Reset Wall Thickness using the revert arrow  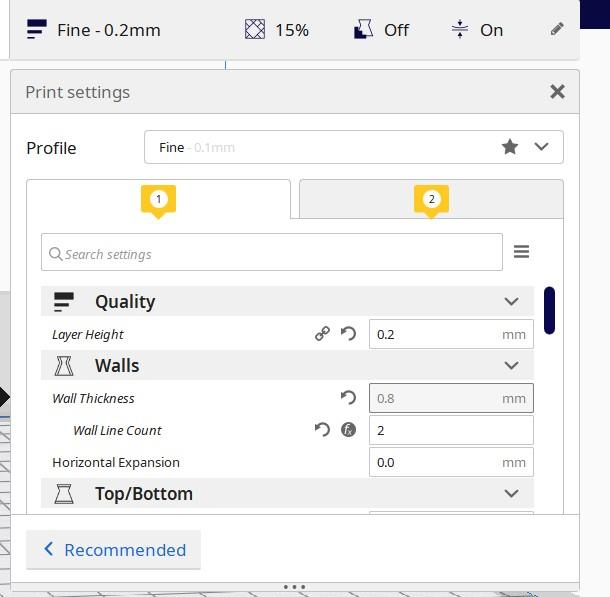point(348,397)
